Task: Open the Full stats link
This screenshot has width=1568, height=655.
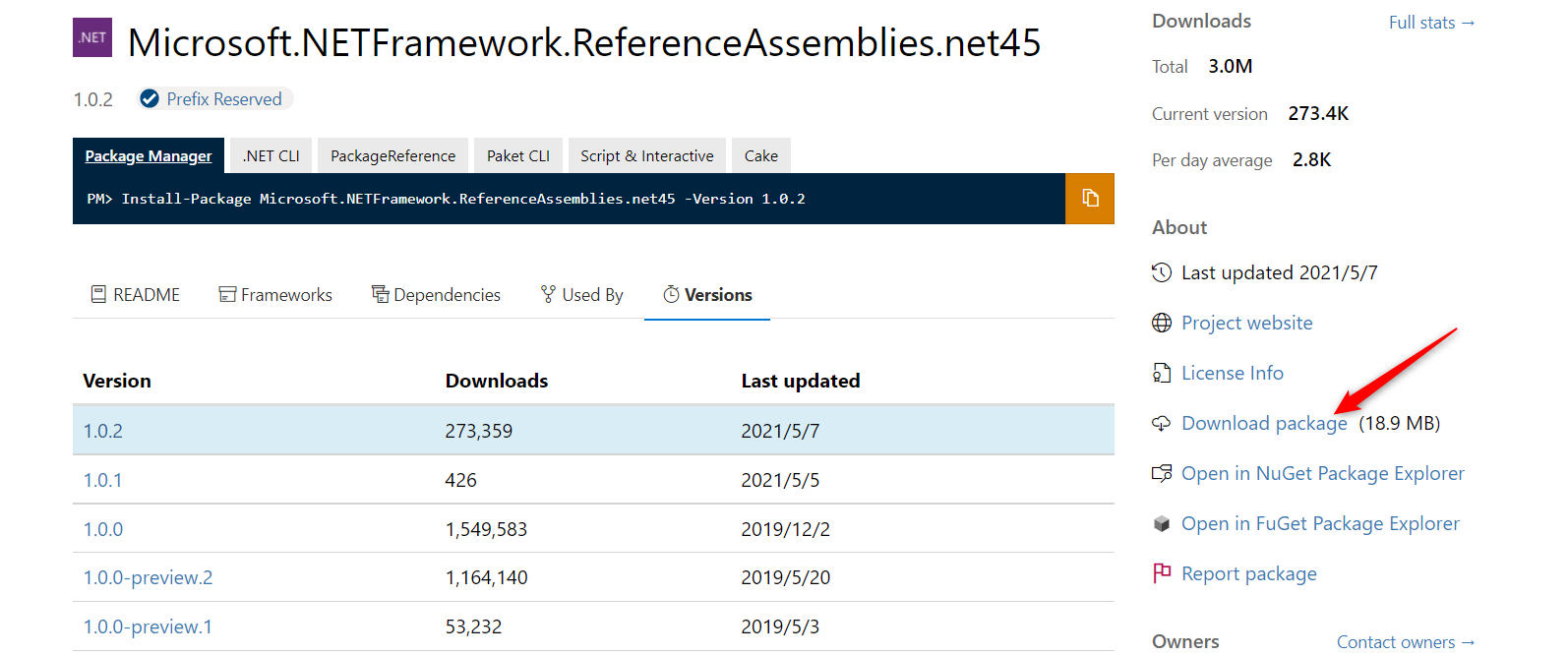Action: pyautogui.click(x=1432, y=23)
